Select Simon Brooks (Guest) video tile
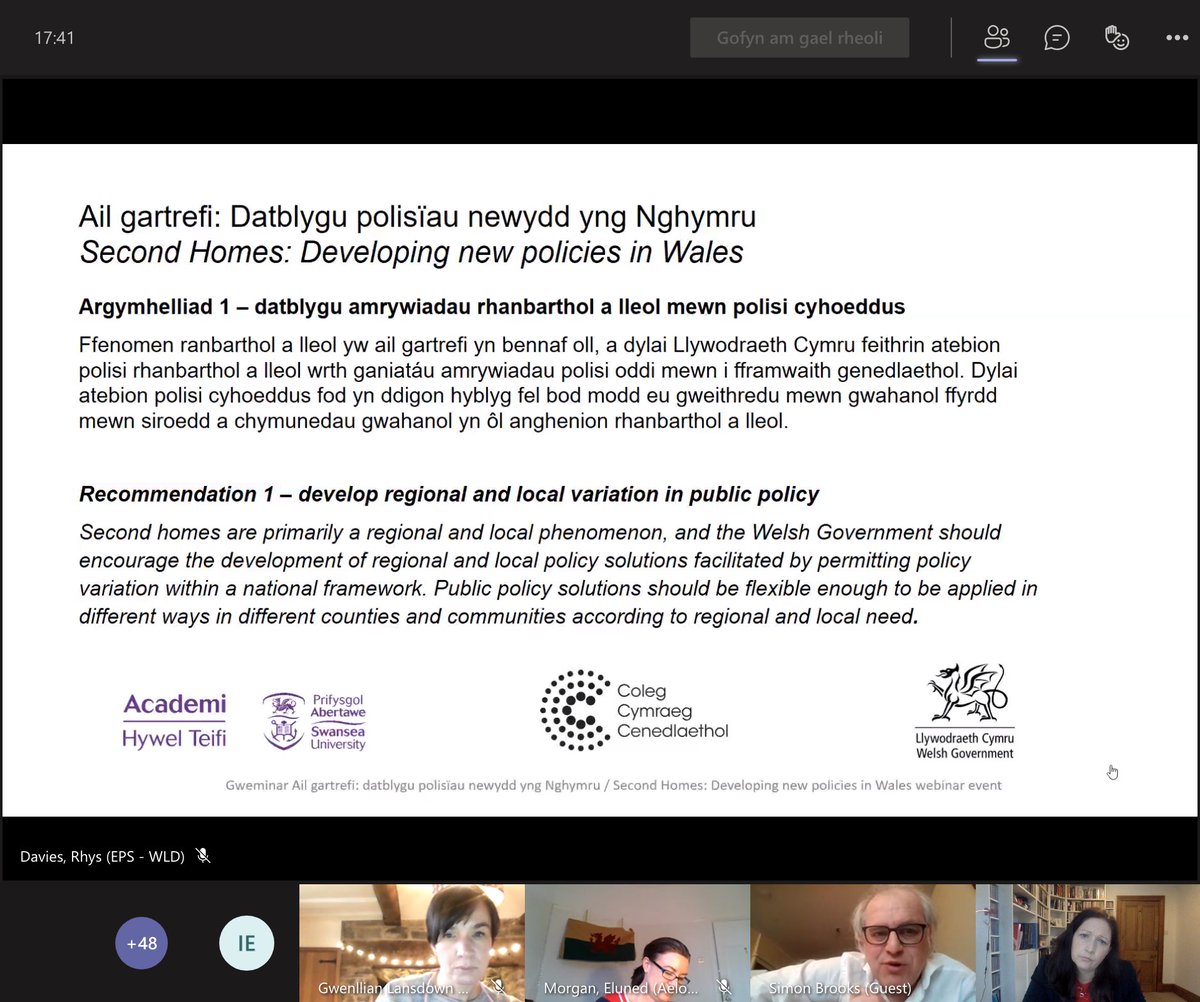Screen dimensions: 1200x1002 pos(863,943)
